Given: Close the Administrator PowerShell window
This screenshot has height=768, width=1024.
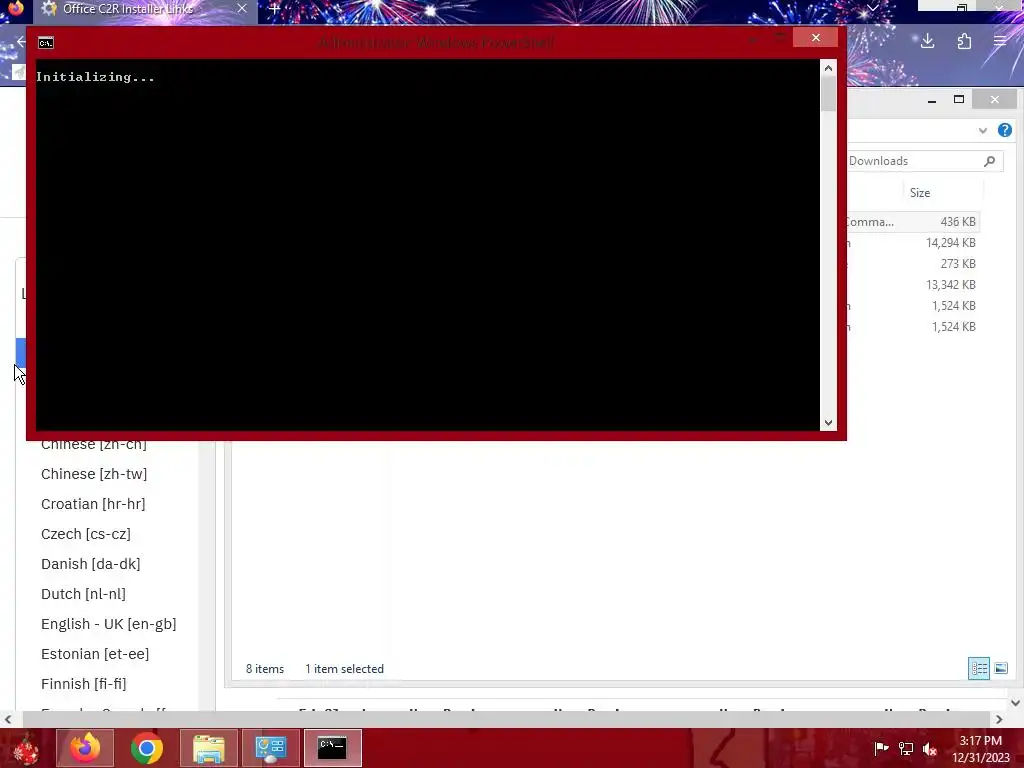Looking at the screenshot, I should [815, 38].
